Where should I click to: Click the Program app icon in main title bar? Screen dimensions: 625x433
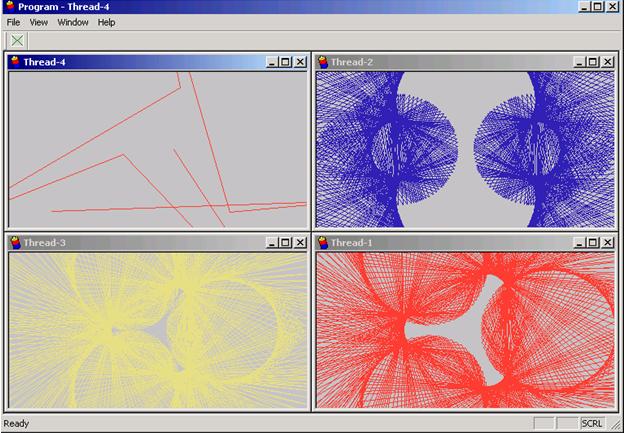point(10,7)
